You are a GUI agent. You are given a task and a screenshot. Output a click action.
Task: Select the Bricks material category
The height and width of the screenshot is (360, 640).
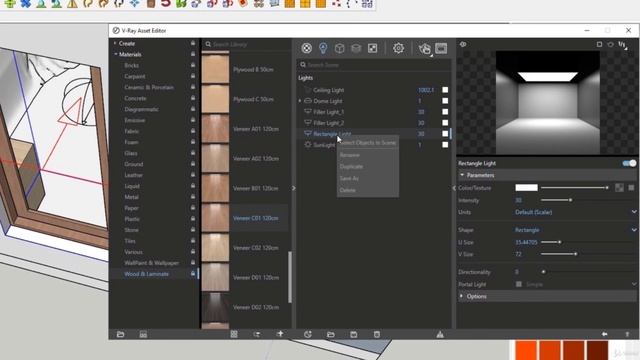[131, 65]
